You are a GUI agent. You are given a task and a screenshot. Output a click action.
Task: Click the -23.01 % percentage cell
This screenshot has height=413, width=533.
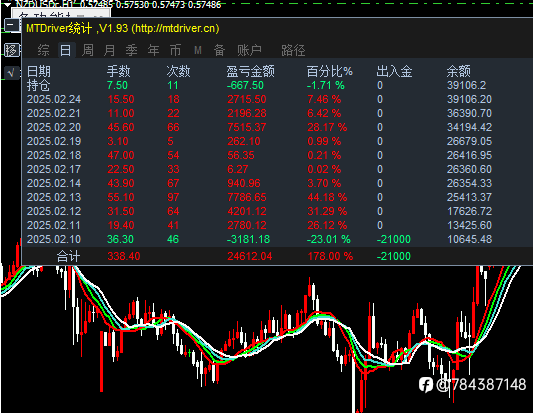point(329,239)
